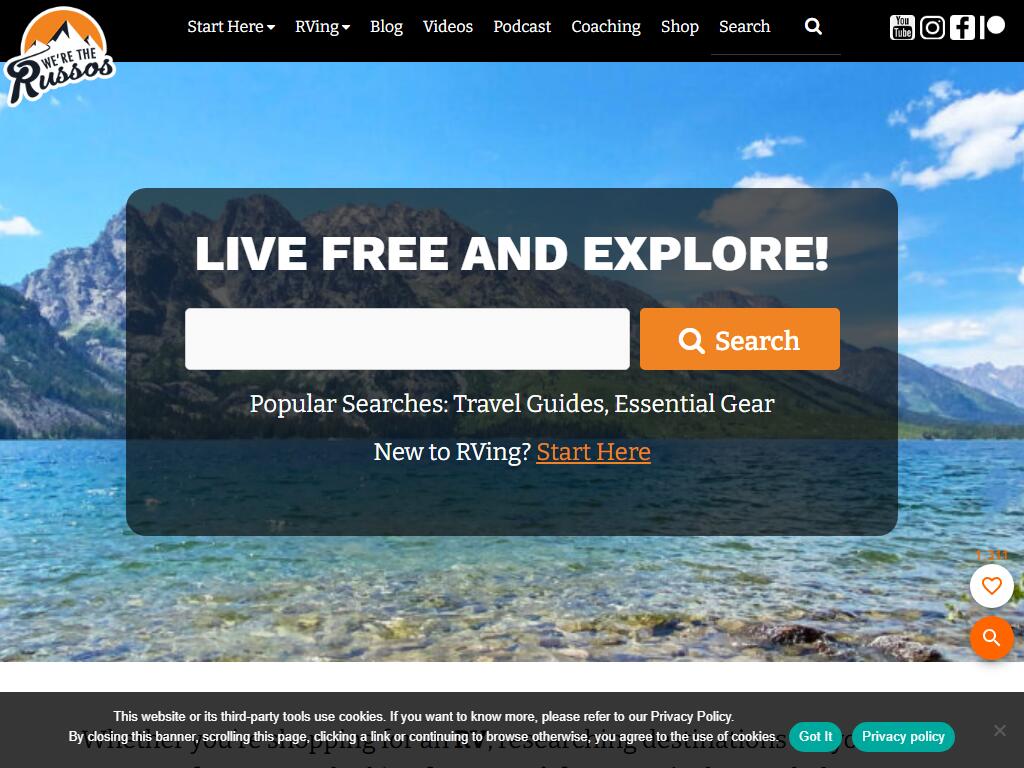Expand the RVing dropdown menu
Image resolution: width=1024 pixels, height=768 pixels.
(322, 27)
